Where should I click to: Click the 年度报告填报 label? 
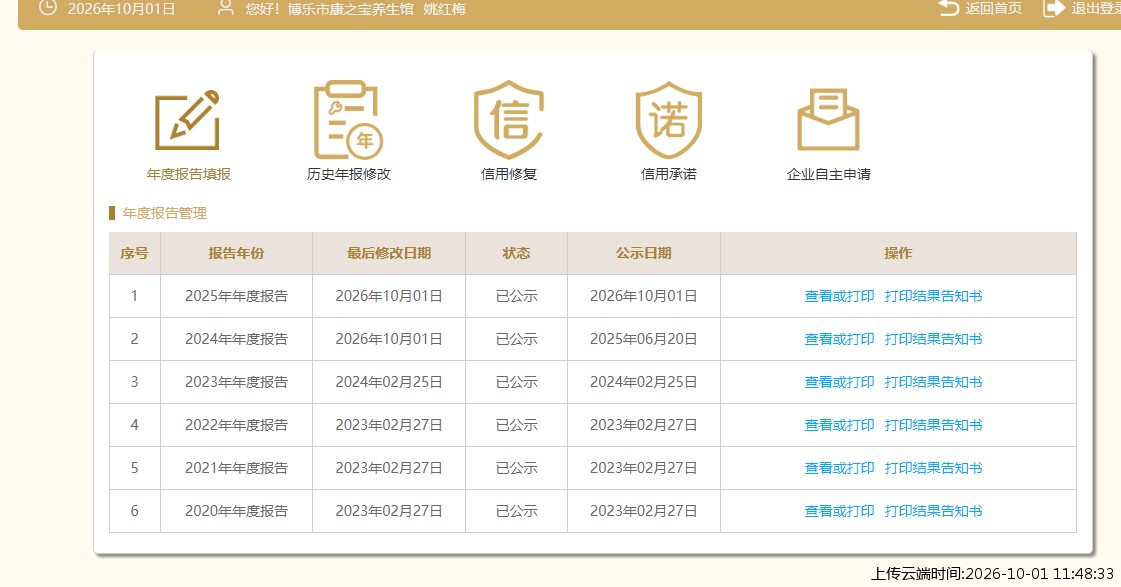click(189, 174)
